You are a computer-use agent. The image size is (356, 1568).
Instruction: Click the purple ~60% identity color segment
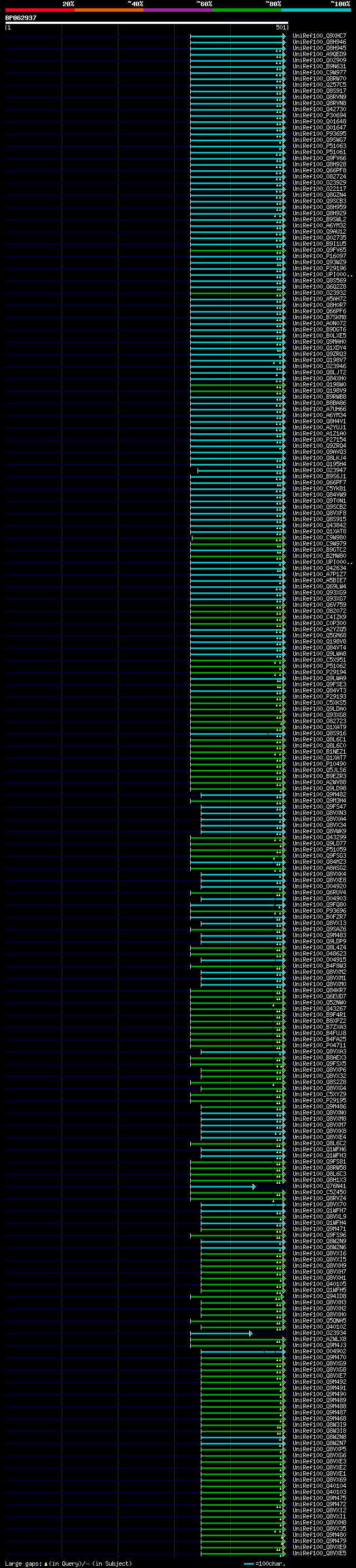pyautogui.click(x=179, y=10)
